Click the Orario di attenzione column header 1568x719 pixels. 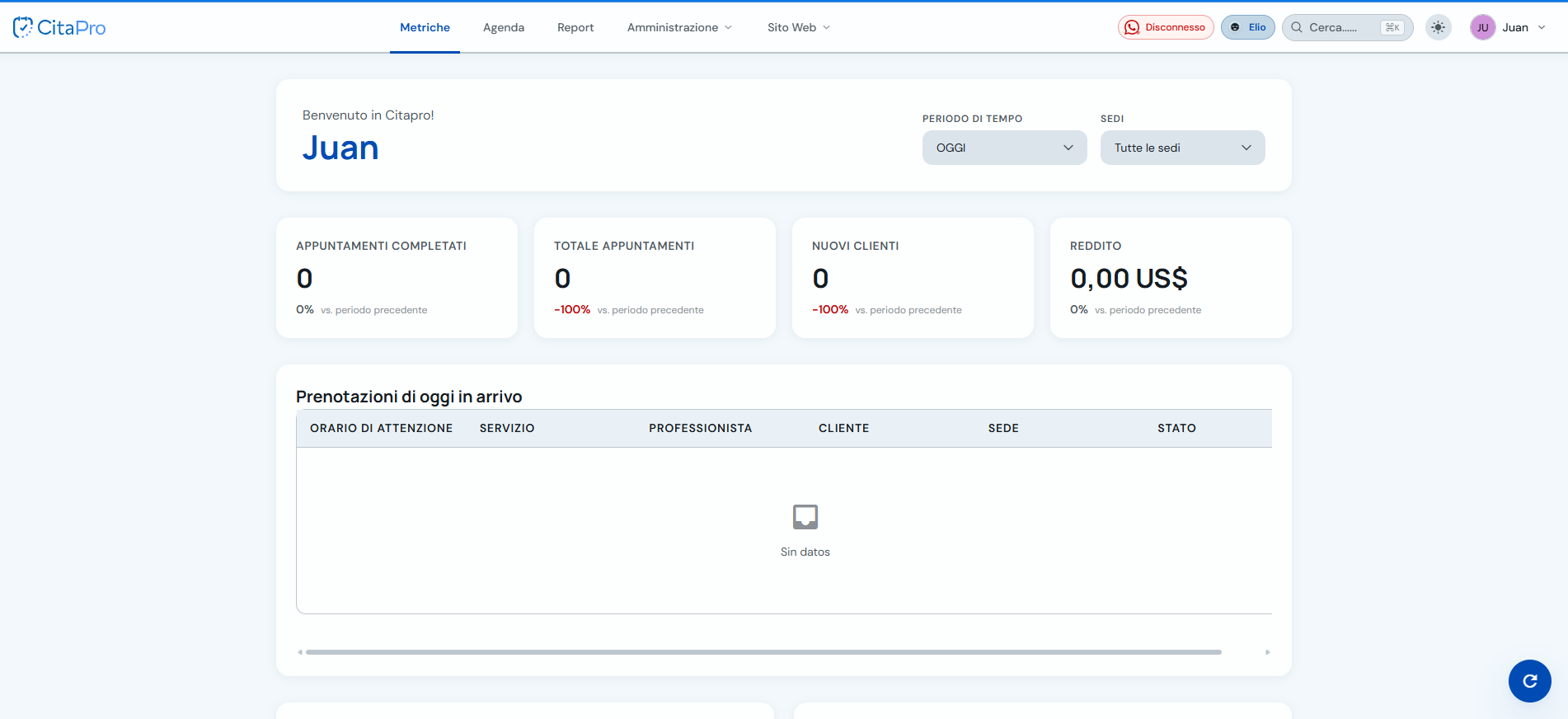point(381,428)
